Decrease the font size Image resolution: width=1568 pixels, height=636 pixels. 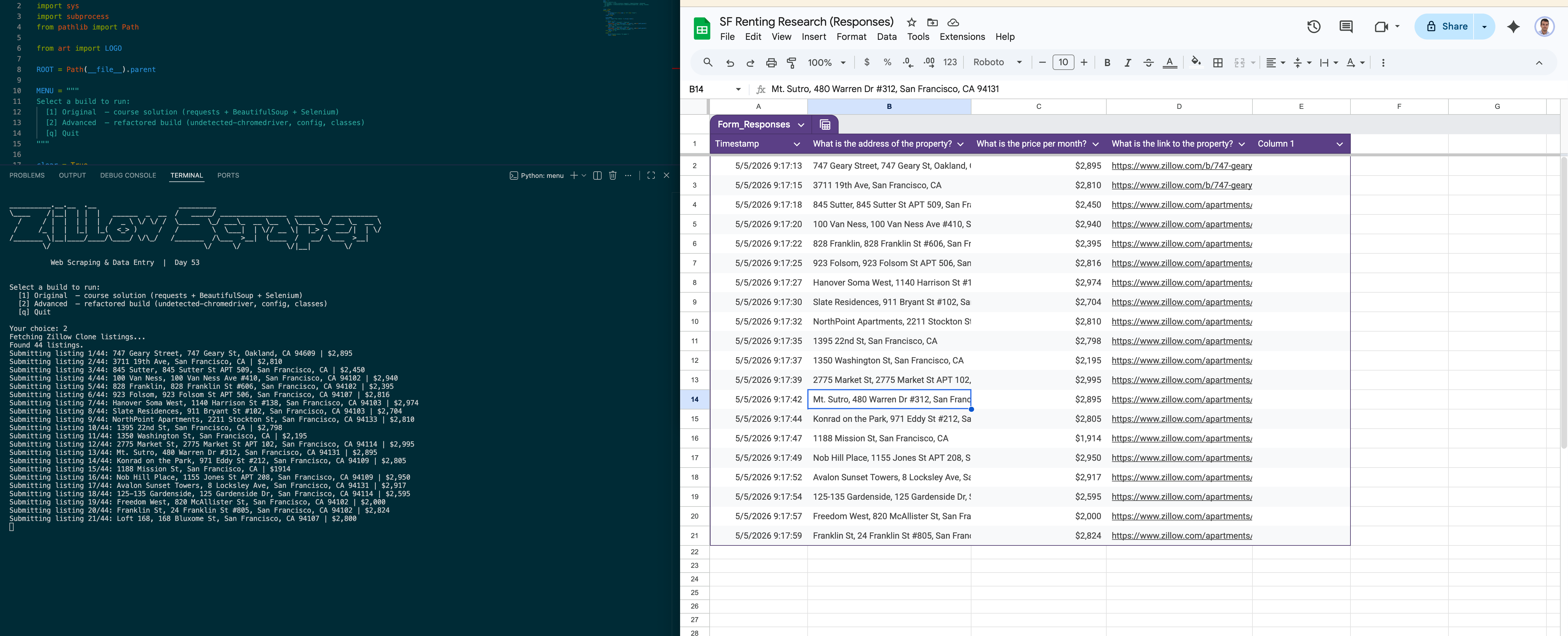click(x=1042, y=63)
